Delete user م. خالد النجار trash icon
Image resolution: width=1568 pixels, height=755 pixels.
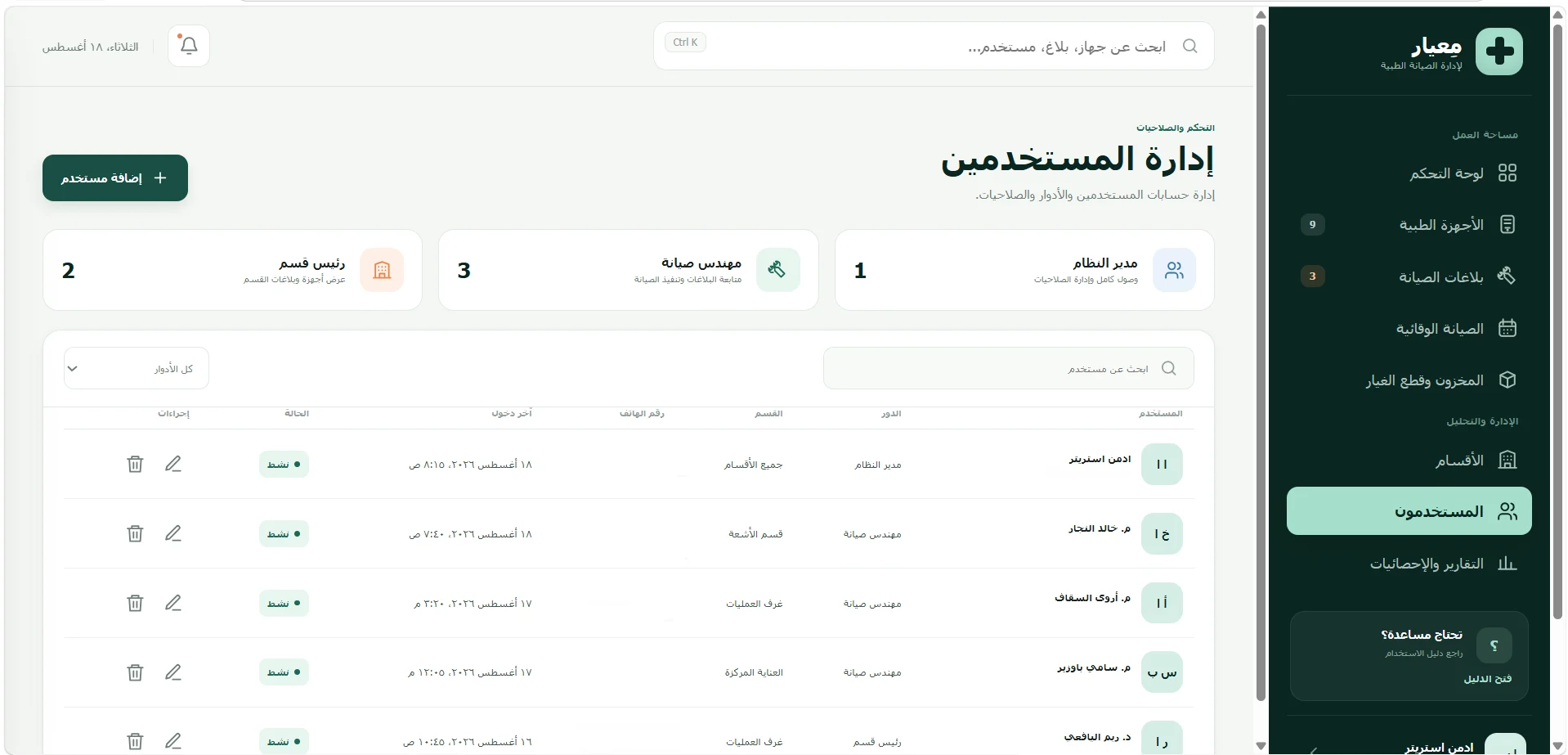tap(135, 533)
